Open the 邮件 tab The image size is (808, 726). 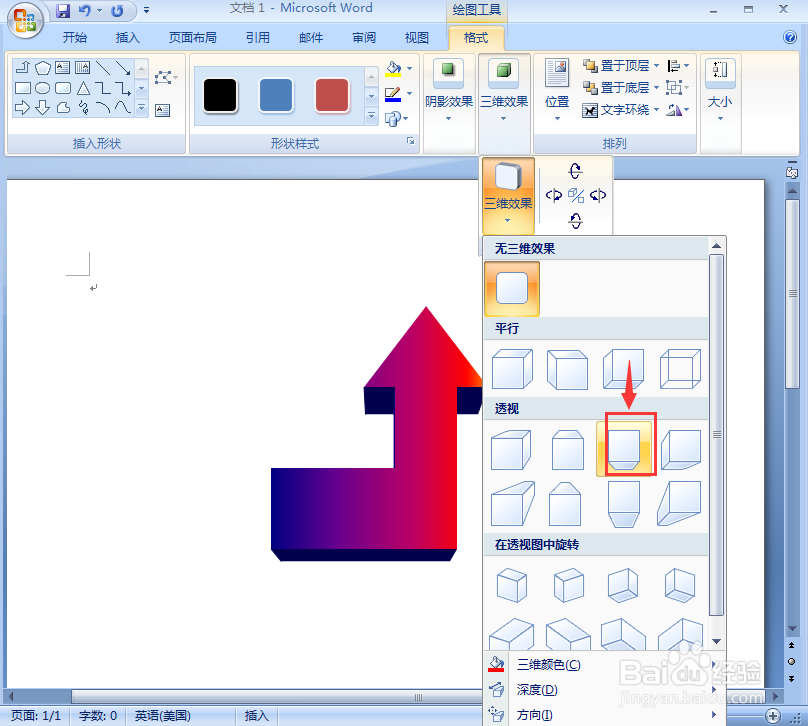coord(311,38)
